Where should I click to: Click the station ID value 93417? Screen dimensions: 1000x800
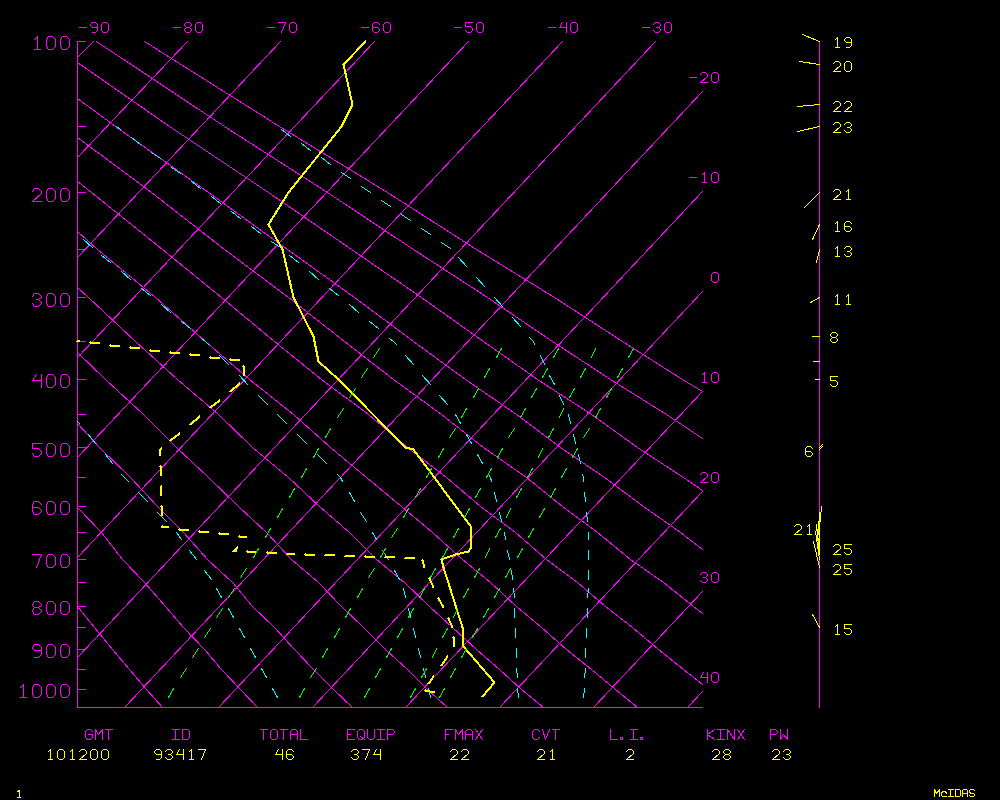pyautogui.click(x=181, y=755)
